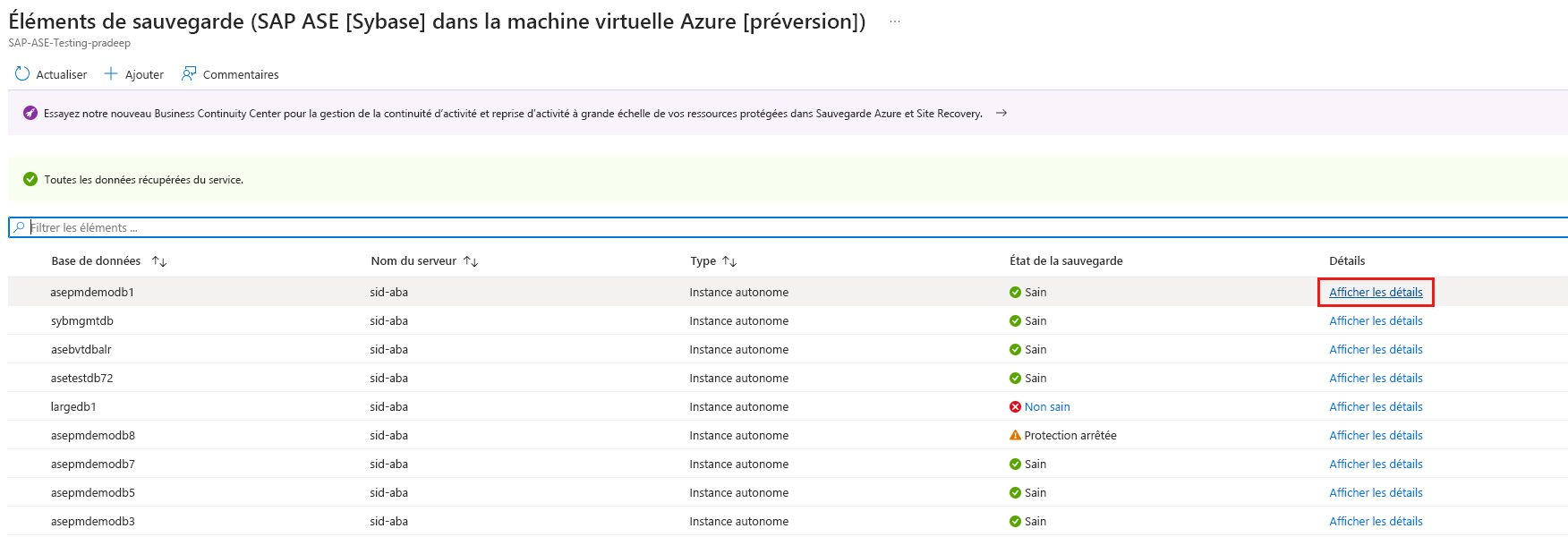1568x537 pixels.
Task: Click the warning icon for asepmdemodb8
Action: [1015, 436]
